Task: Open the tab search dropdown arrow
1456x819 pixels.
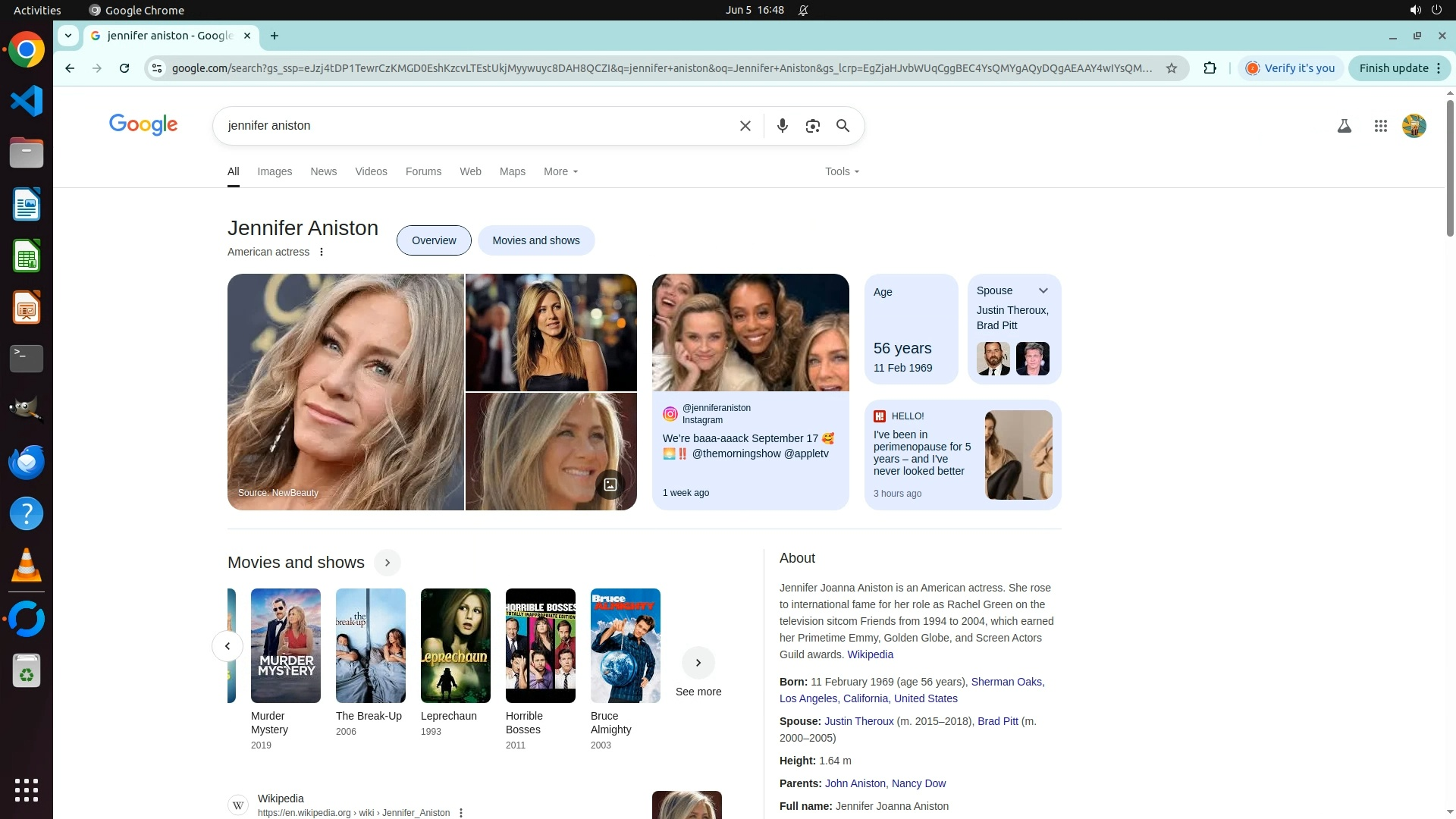Action: [x=68, y=36]
